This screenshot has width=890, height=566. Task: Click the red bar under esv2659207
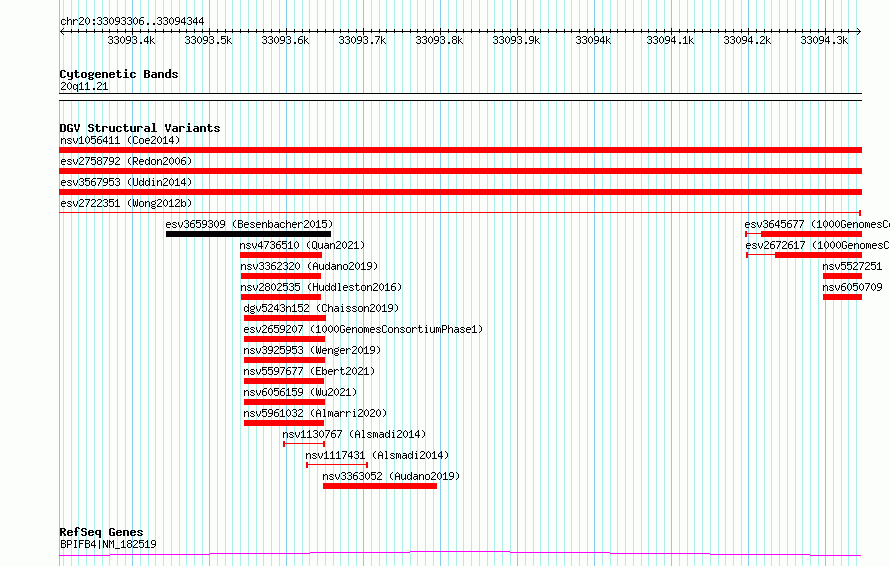[284, 339]
